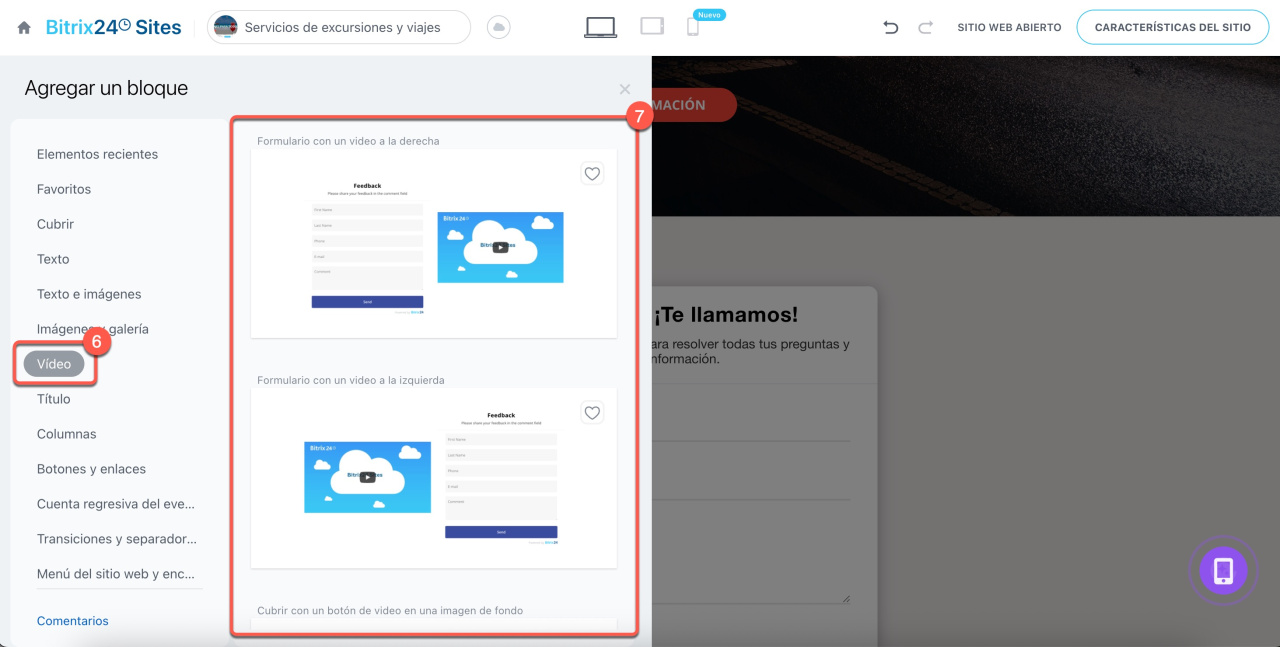Favorite the form with video right block
The width and height of the screenshot is (1280, 647).
(x=592, y=174)
